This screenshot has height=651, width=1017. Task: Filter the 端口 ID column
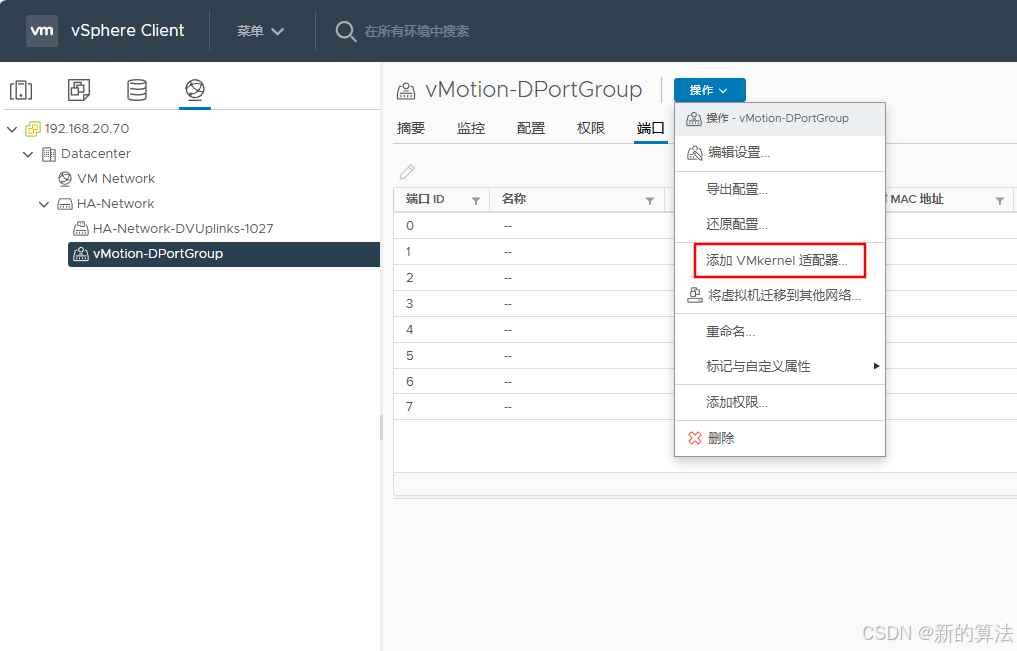click(x=475, y=200)
